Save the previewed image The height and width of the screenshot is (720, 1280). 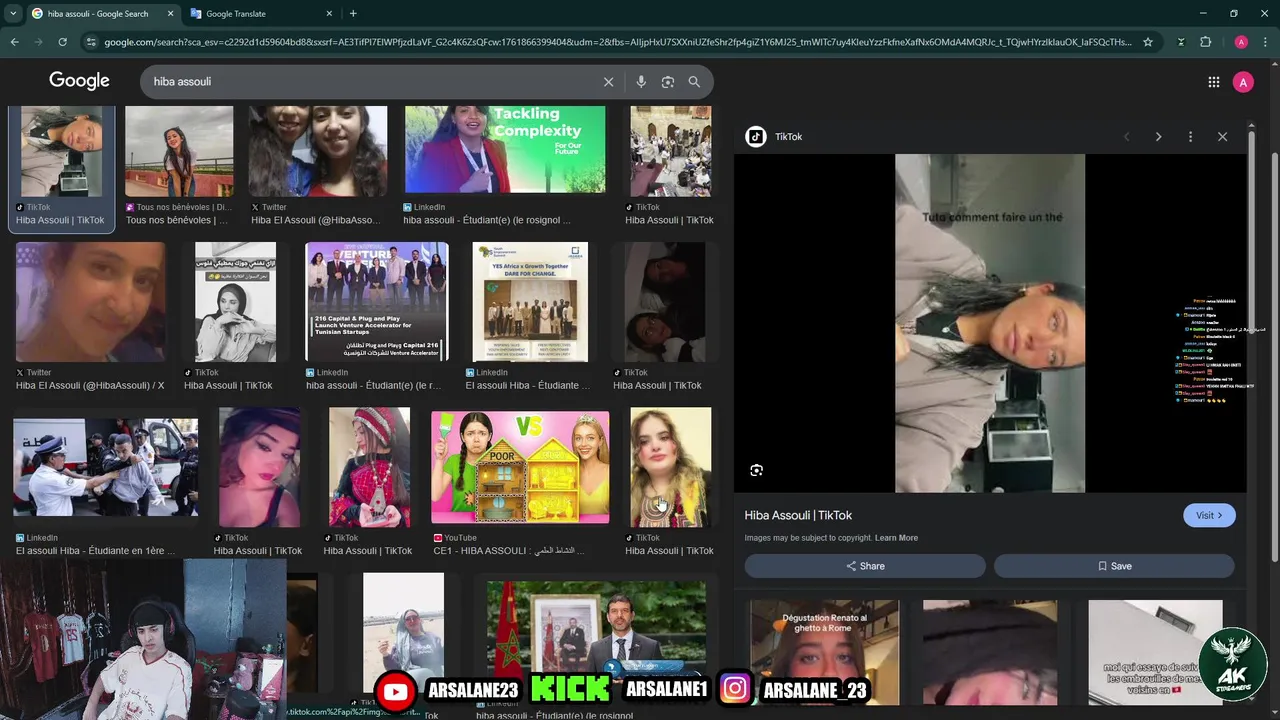point(1114,566)
